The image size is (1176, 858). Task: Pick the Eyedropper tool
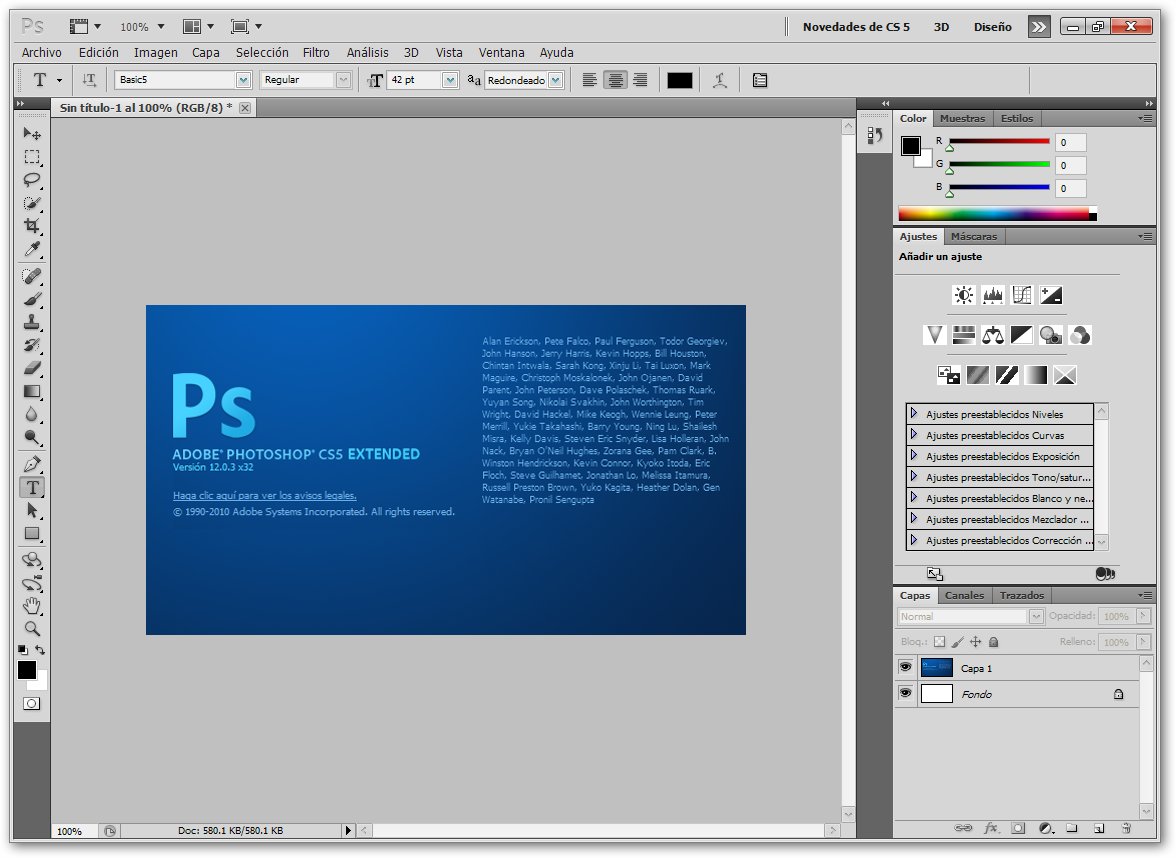pyautogui.click(x=32, y=249)
